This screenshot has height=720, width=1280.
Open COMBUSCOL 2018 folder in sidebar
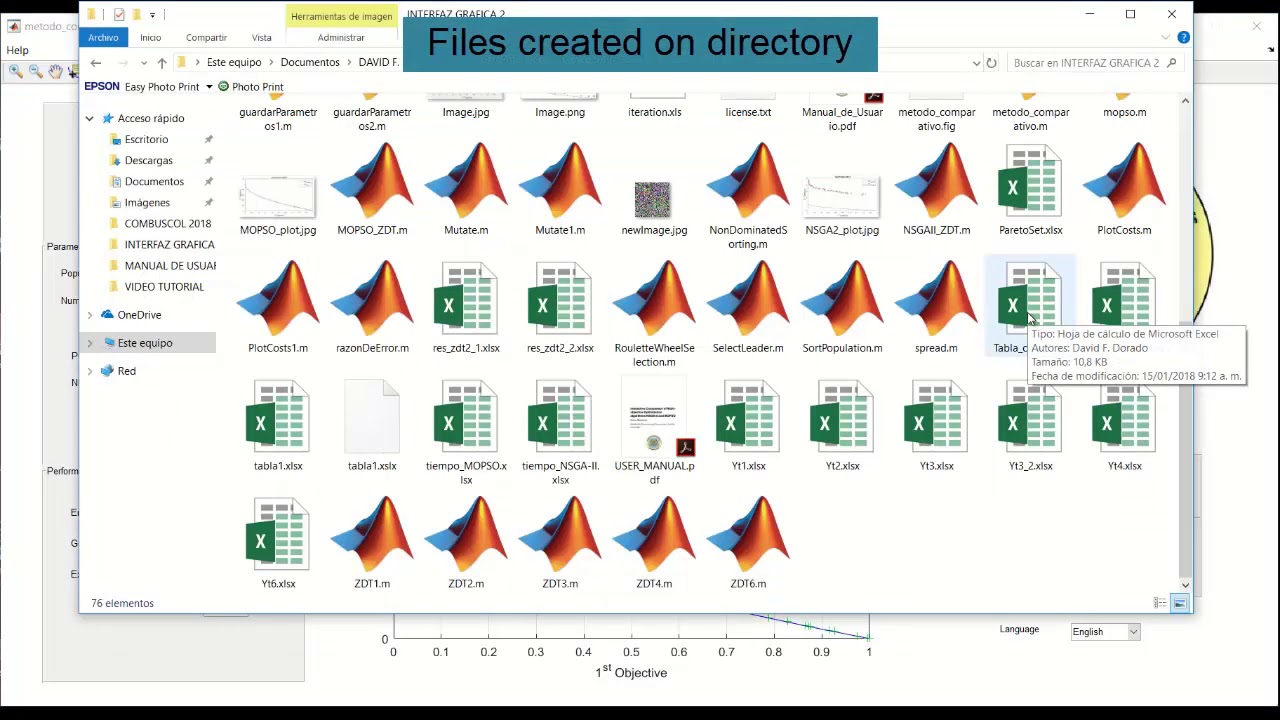tap(167, 223)
